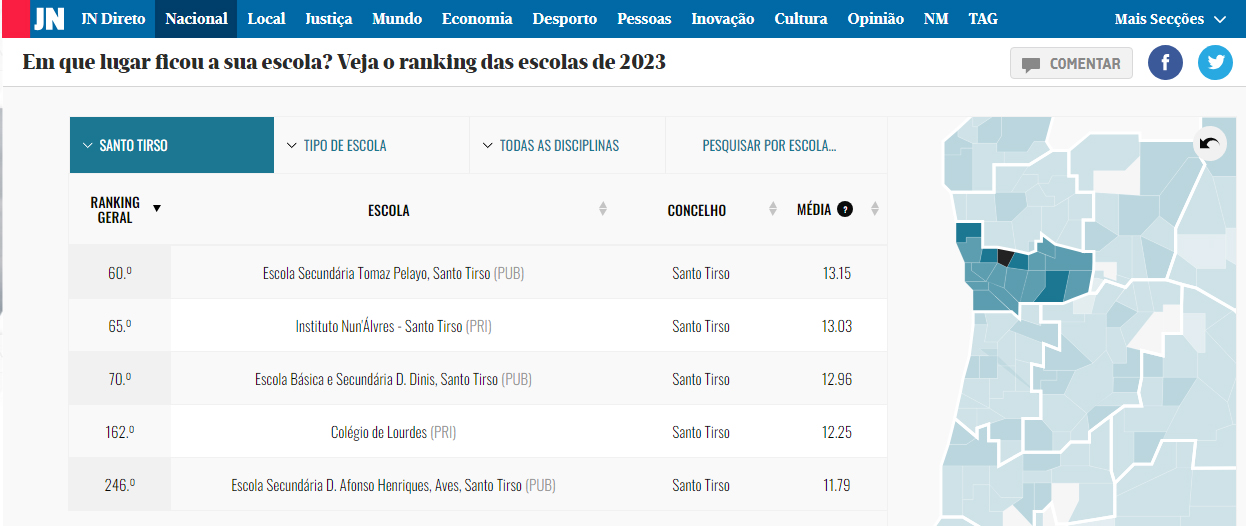Screen dimensions: 1246x526
Task: Click the JN logo icon
Action: 49,19
